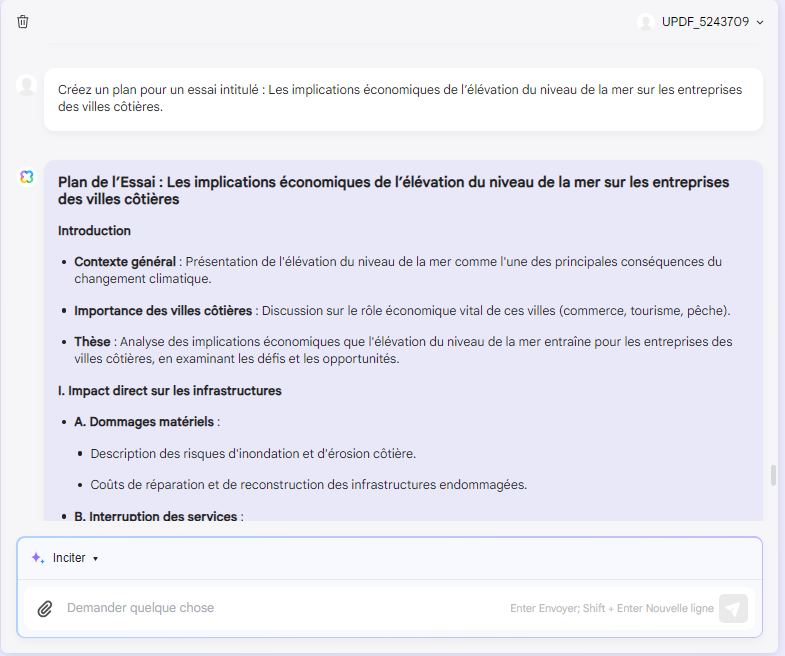Click the sparkle icon next to Inciter
Screen dimensions: 785x656
click(38, 558)
